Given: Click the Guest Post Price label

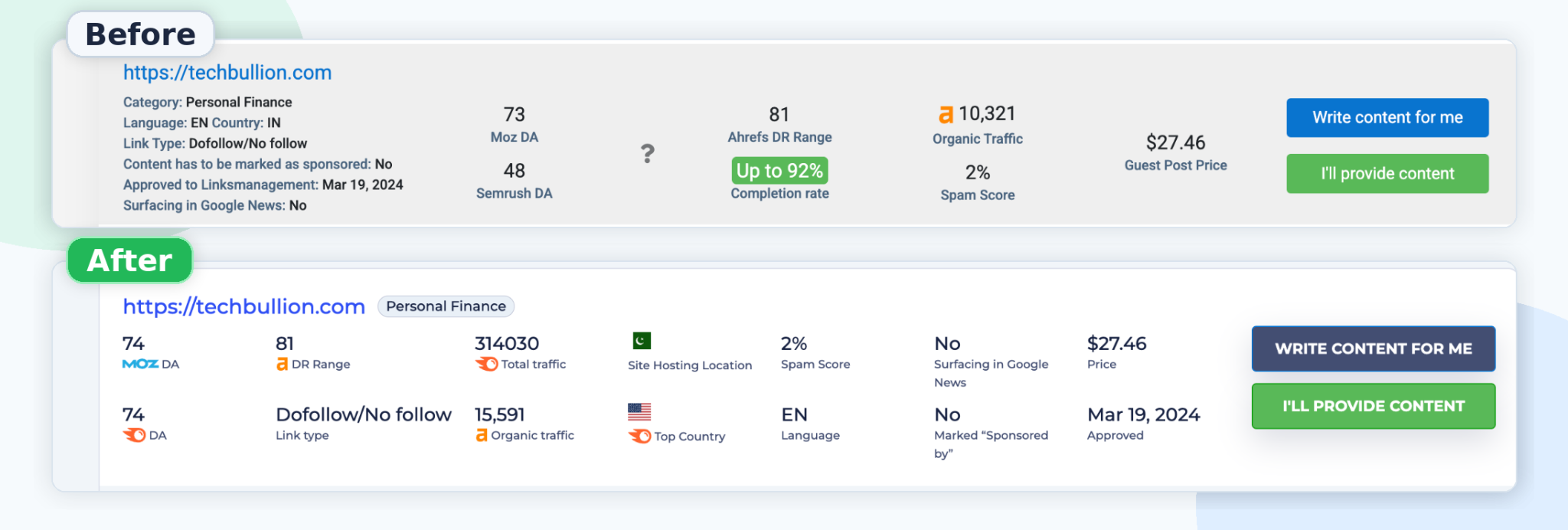Looking at the screenshot, I should 1175,165.
